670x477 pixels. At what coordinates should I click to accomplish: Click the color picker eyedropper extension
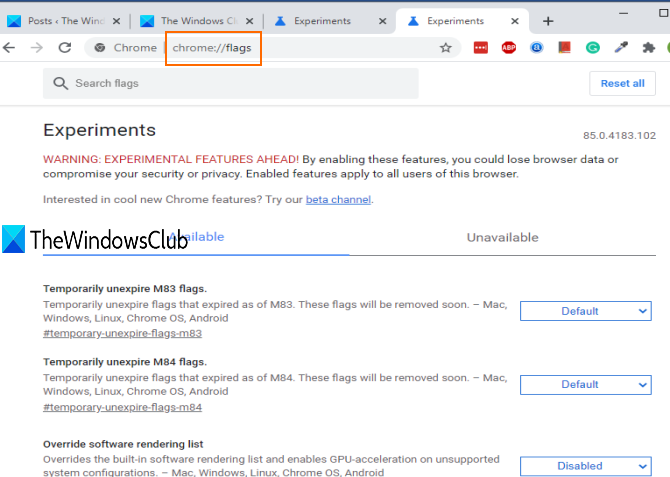pyautogui.click(x=620, y=47)
